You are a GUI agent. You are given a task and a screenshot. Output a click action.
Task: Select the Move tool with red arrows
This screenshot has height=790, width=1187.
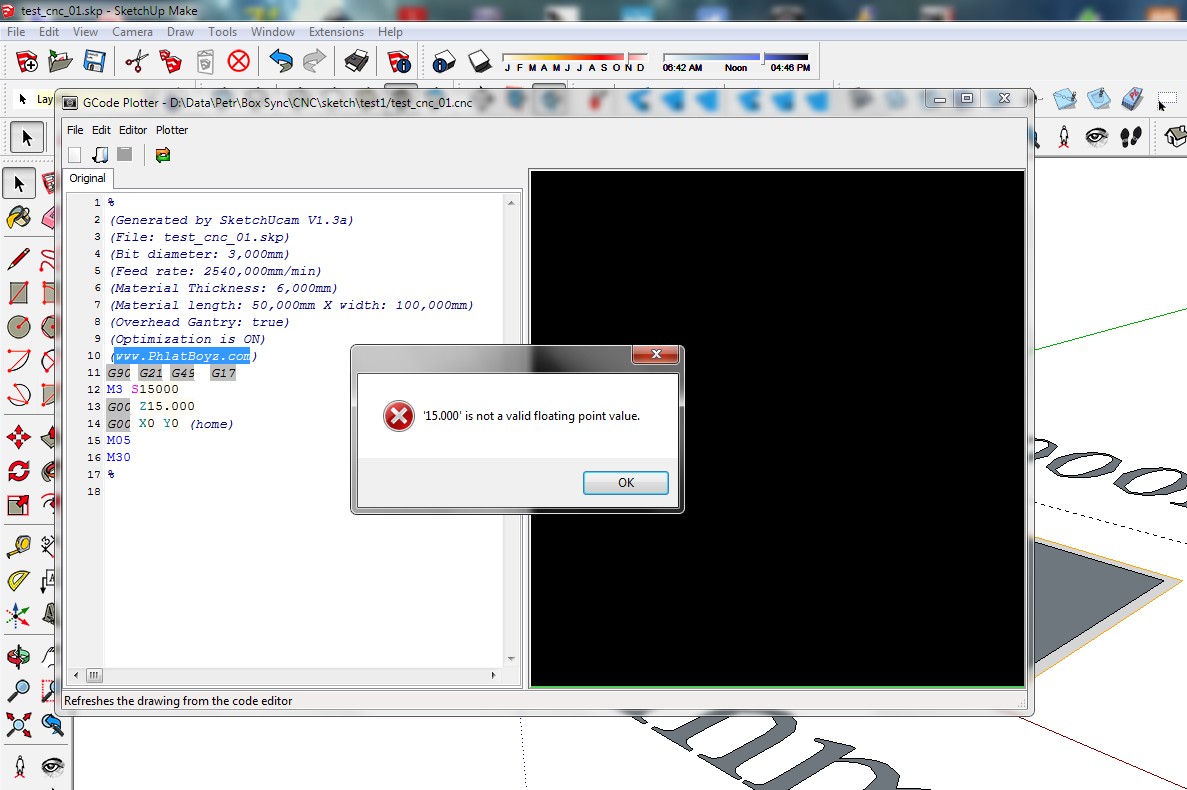pos(18,437)
